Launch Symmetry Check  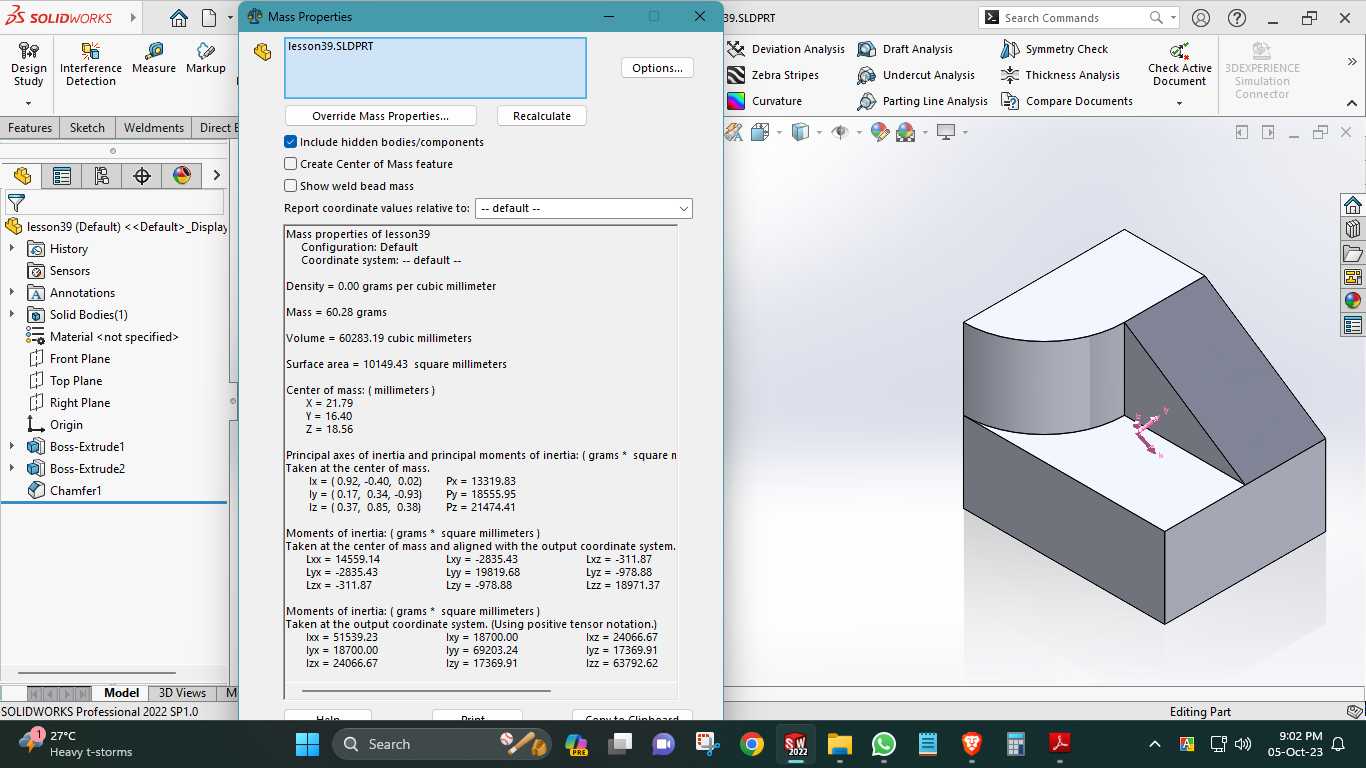tap(1054, 49)
